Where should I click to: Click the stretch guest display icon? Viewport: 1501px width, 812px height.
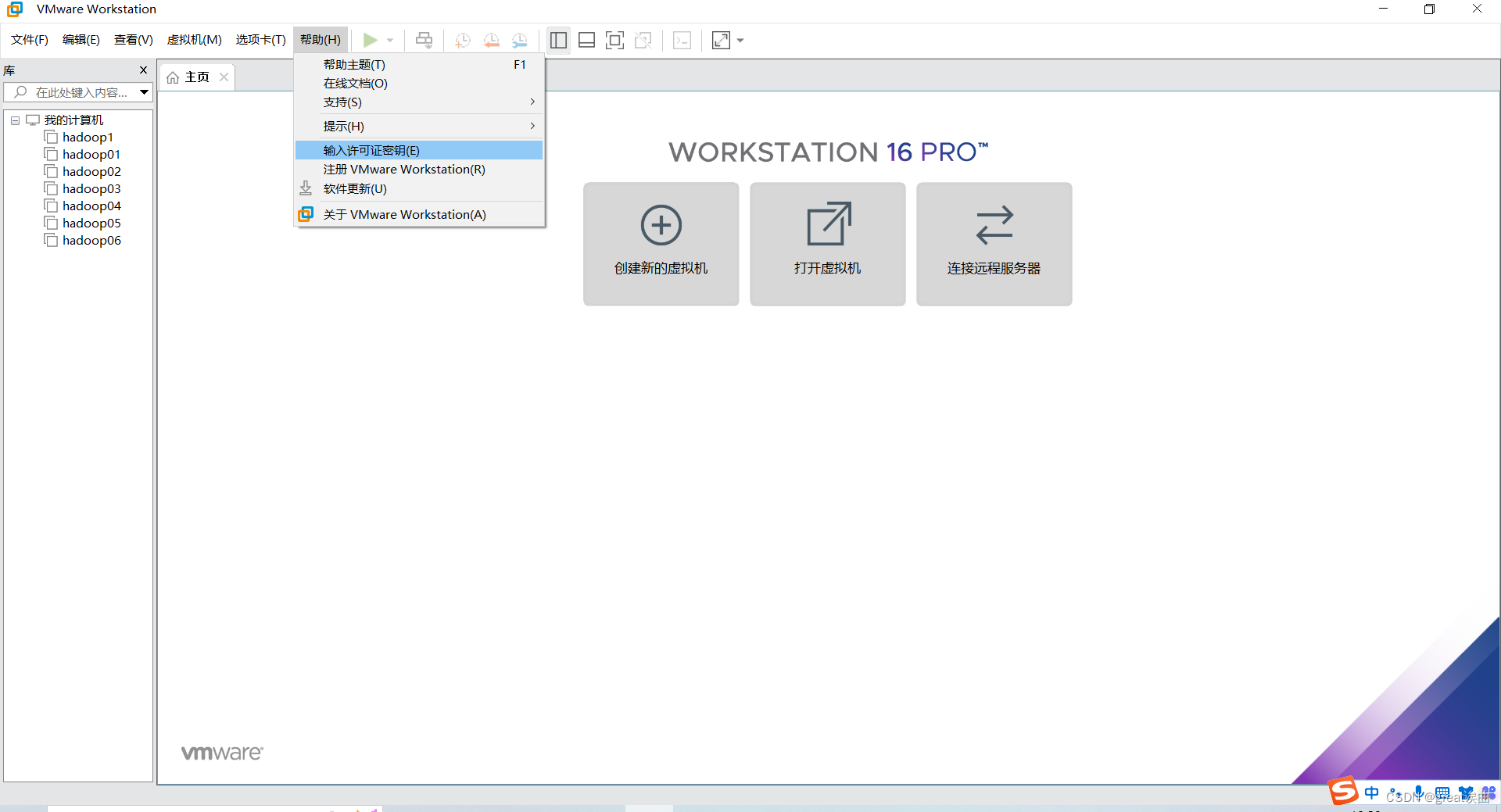pyautogui.click(x=721, y=40)
